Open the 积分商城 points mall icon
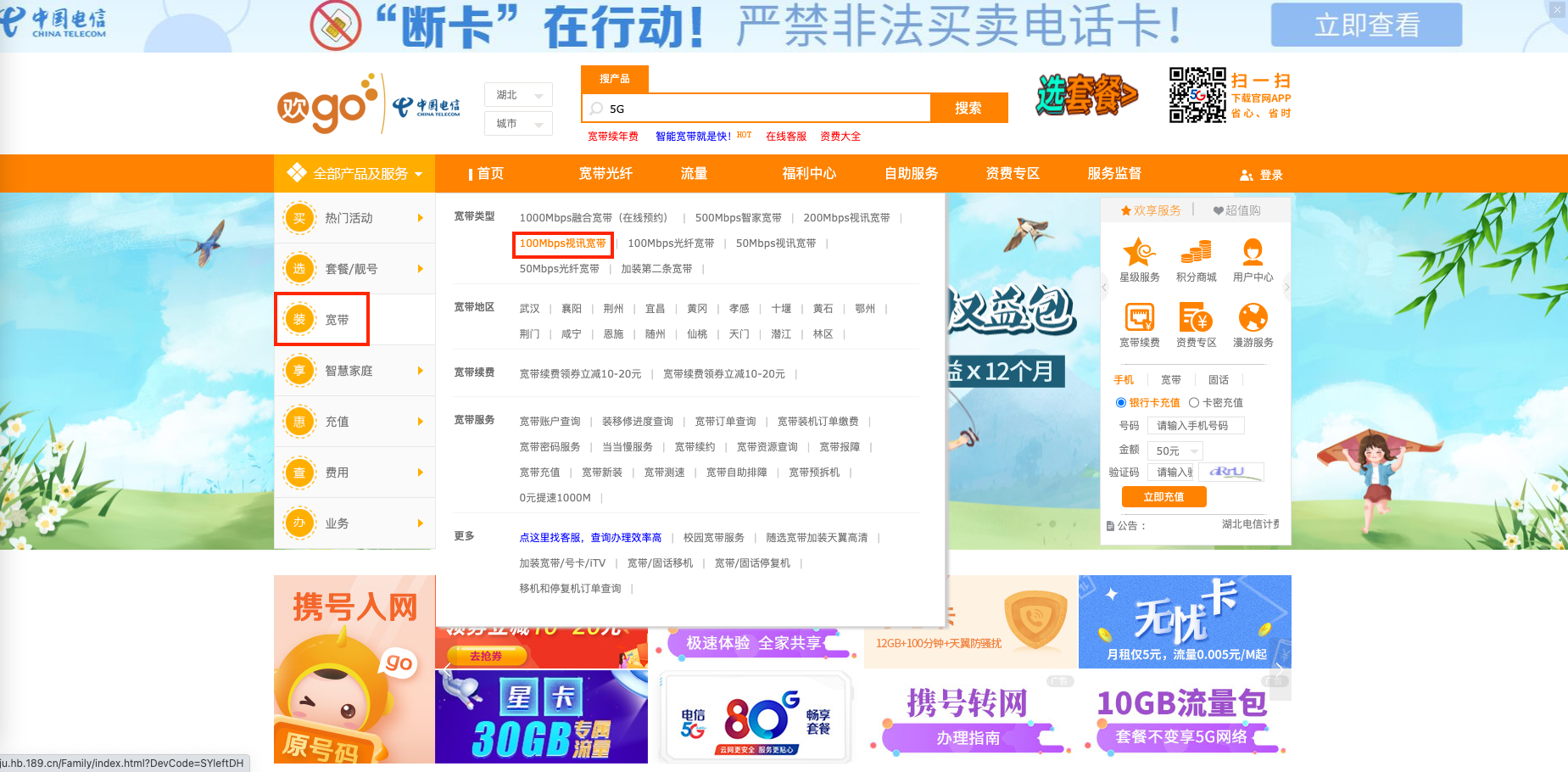Screen dimensions: 1568x772 [1197, 259]
